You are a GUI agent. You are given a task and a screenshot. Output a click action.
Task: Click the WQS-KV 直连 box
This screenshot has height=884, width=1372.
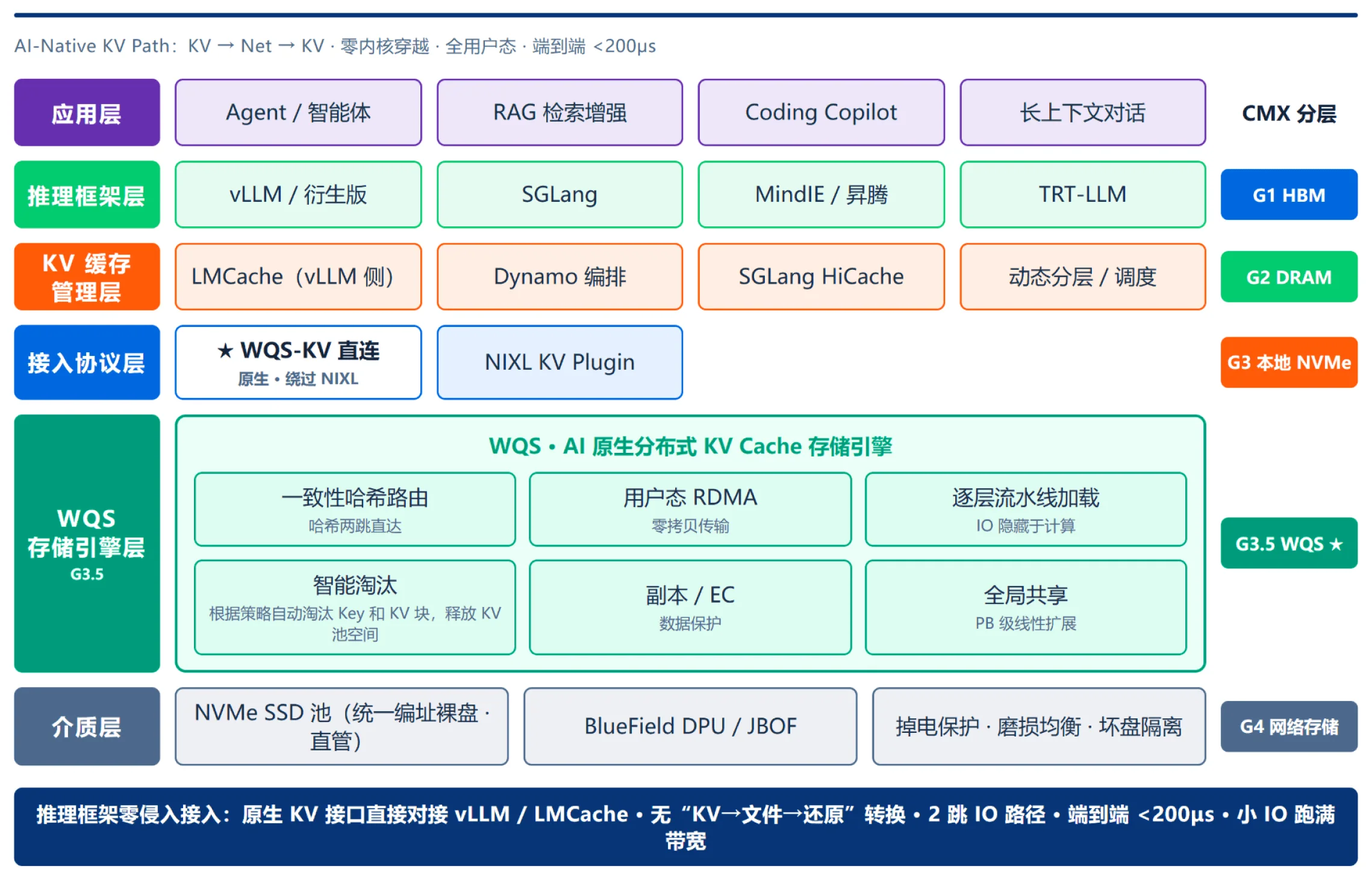click(298, 363)
